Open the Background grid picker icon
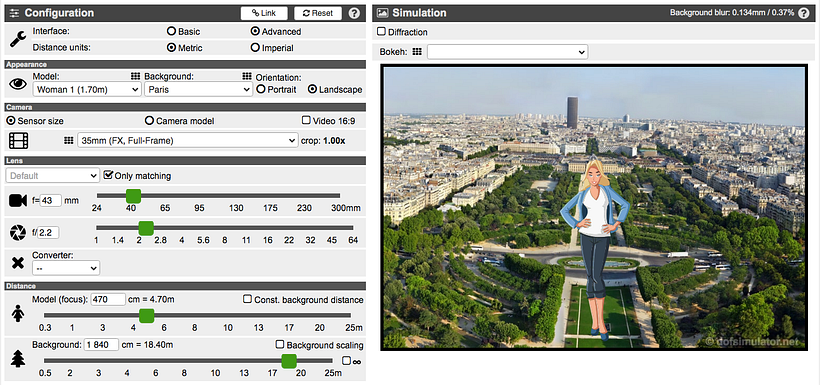This screenshot has width=820, height=385. pyautogui.click(x=247, y=76)
